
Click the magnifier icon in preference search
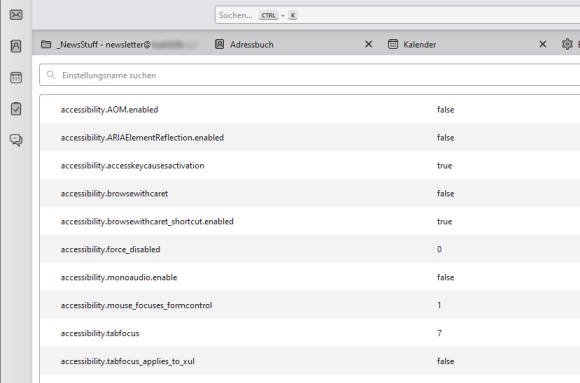pyautogui.click(x=51, y=75)
